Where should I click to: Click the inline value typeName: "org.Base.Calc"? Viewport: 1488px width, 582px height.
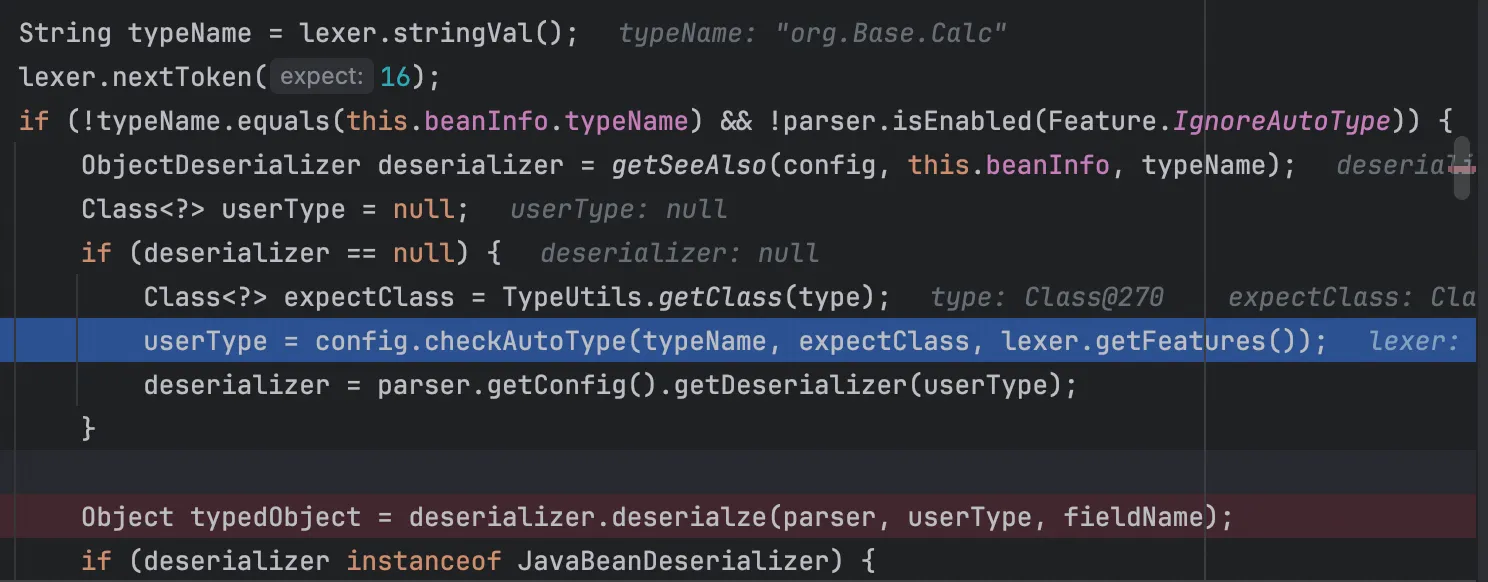pyautogui.click(x=812, y=34)
